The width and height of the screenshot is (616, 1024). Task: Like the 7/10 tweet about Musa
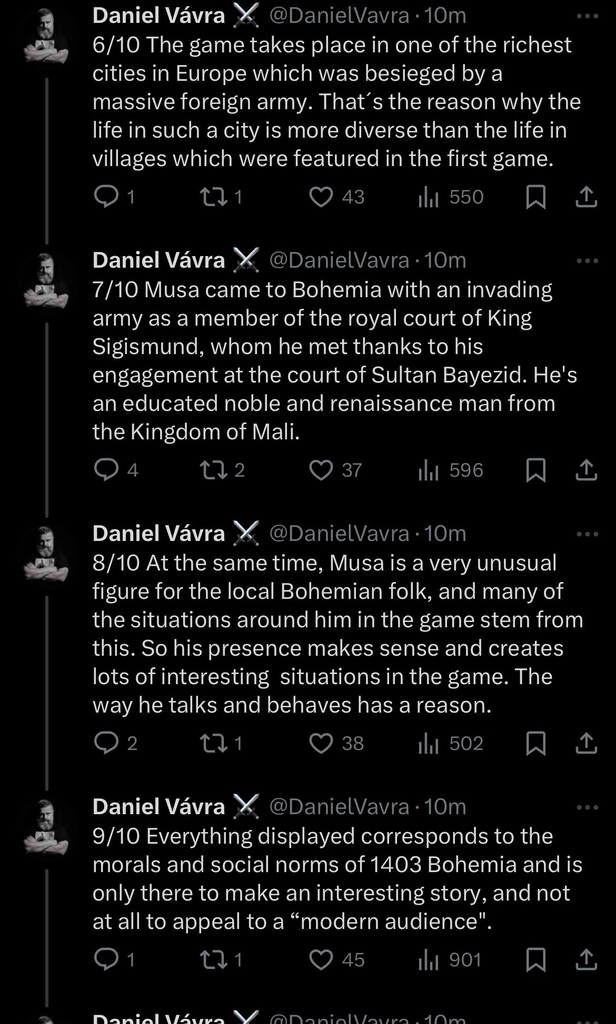(x=320, y=470)
